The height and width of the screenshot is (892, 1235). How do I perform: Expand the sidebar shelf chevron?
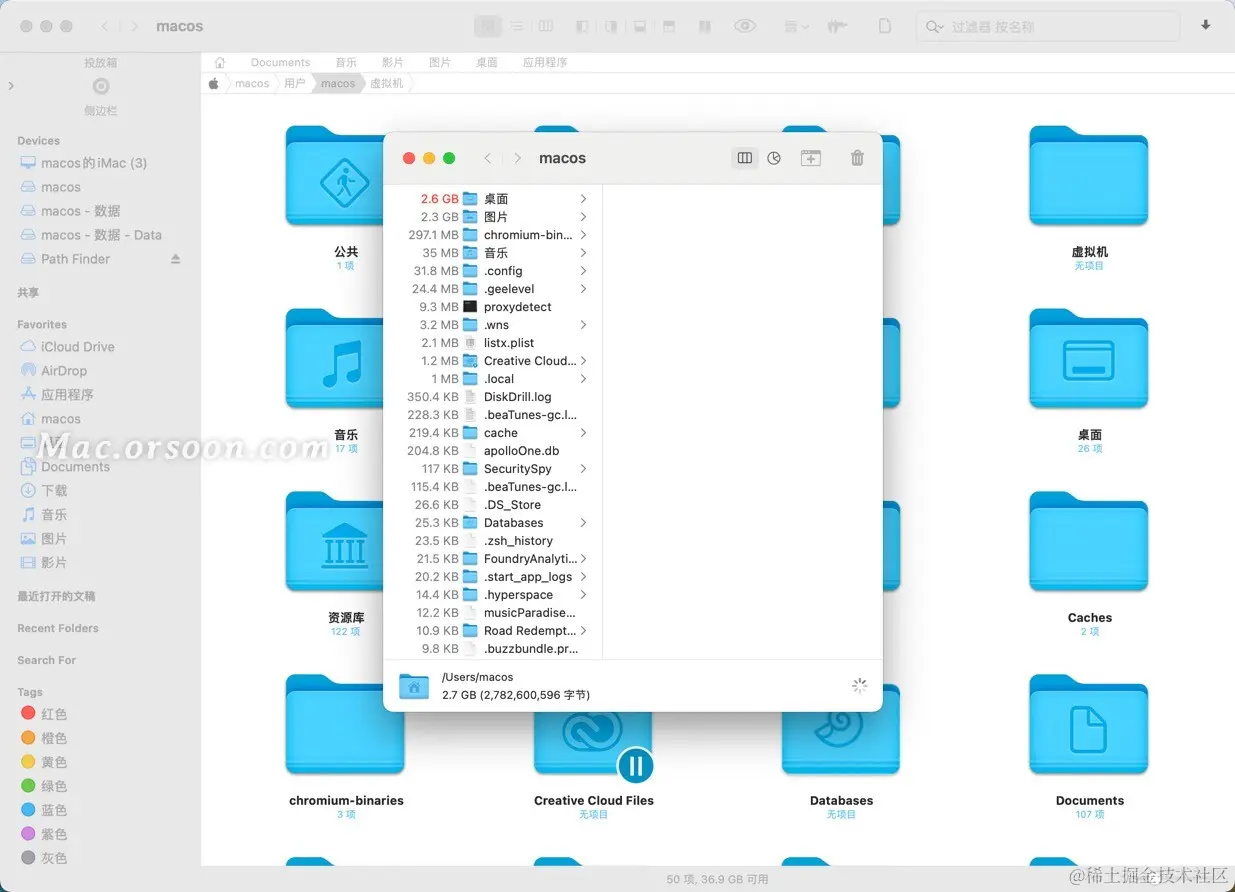(x=11, y=86)
